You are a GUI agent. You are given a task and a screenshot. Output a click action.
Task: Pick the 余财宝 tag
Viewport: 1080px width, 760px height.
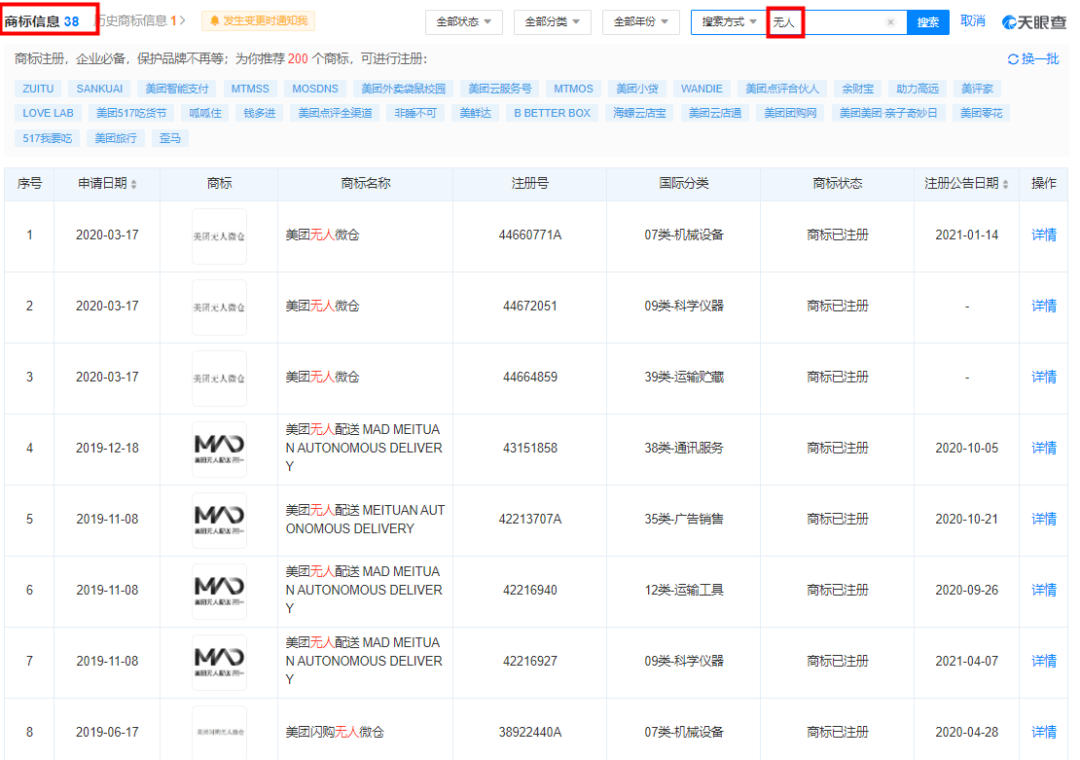pyautogui.click(x=858, y=89)
